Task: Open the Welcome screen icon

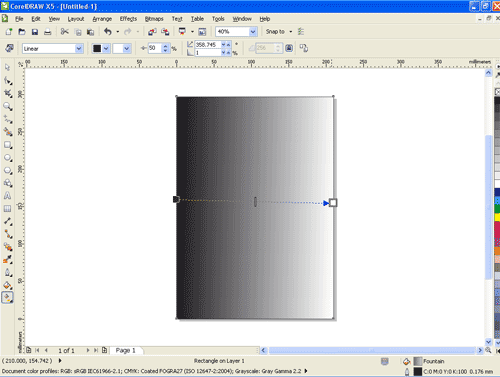Action: click(x=202, y=32)
